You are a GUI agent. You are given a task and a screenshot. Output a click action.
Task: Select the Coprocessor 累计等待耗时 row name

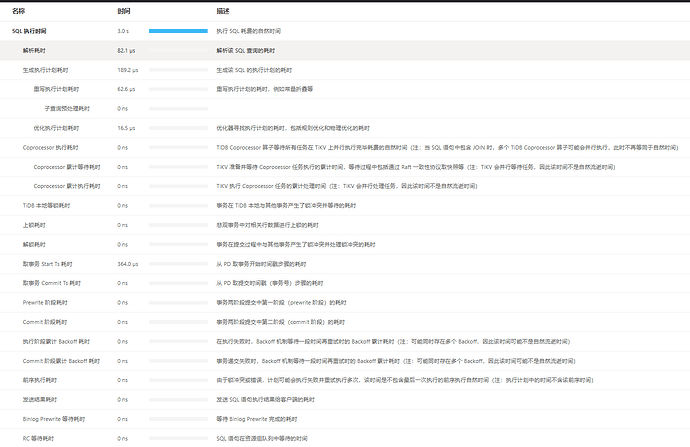coord(67,167)
